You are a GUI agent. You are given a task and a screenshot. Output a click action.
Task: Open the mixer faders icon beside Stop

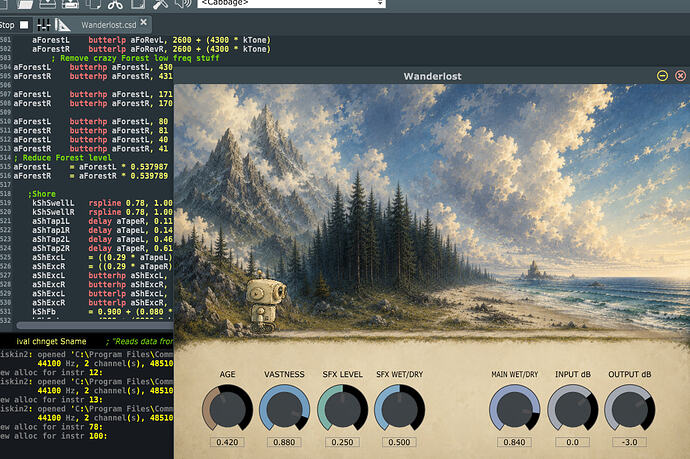[44, 25]
